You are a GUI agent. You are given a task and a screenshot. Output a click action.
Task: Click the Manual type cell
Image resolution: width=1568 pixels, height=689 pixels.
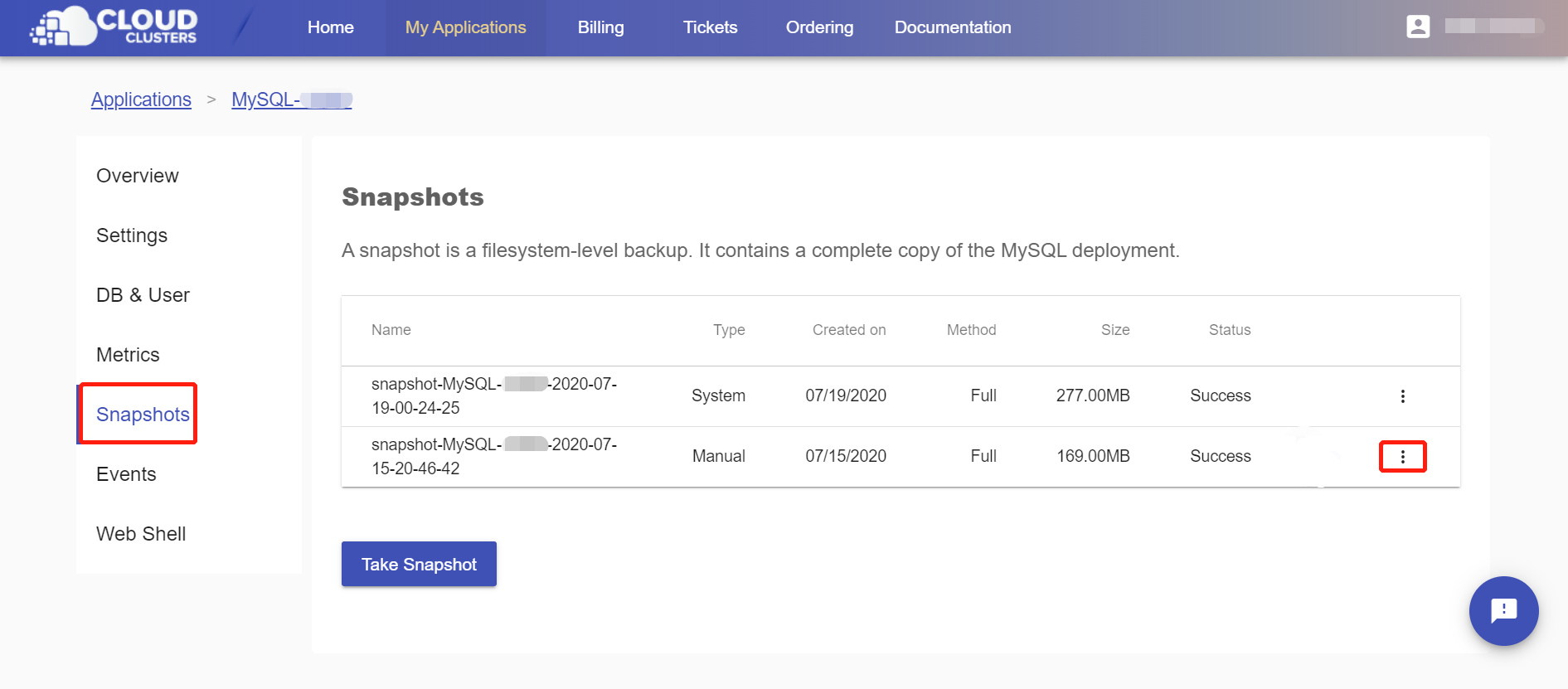[x=719, y=457]
